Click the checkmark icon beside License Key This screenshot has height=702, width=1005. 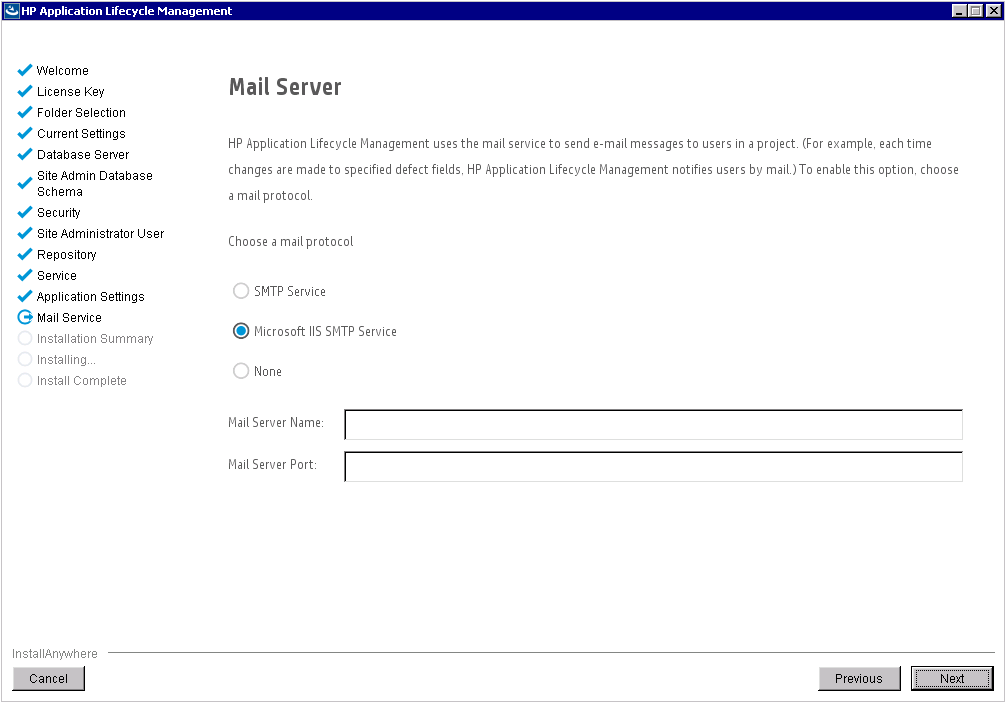tap(24, 91)
